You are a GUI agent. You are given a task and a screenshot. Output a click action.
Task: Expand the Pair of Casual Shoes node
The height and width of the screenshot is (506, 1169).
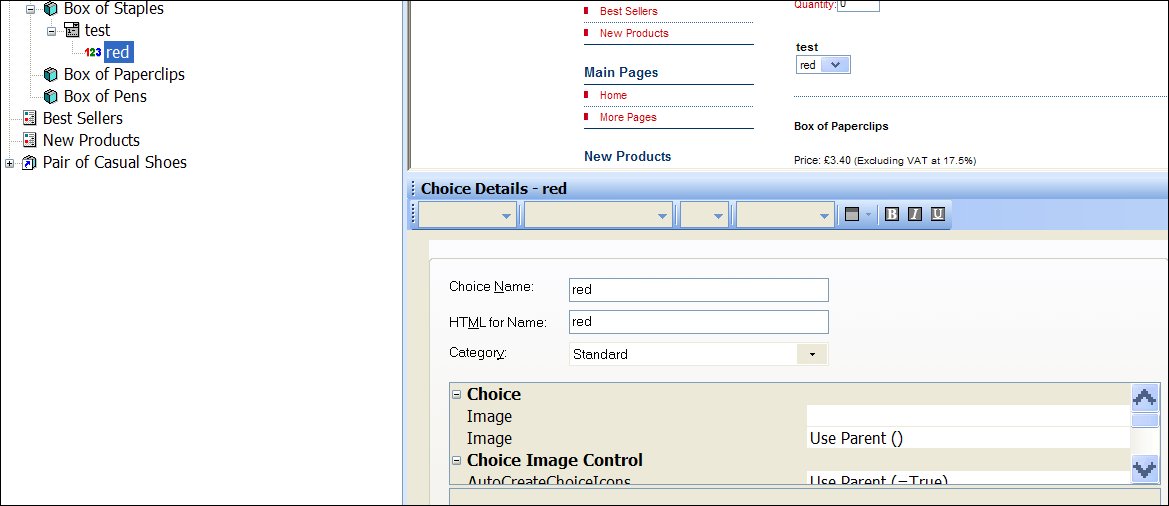10,163
